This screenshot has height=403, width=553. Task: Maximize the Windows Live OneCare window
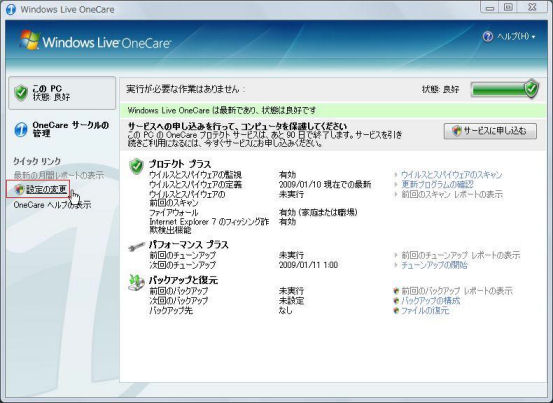(x=508, y=7)
